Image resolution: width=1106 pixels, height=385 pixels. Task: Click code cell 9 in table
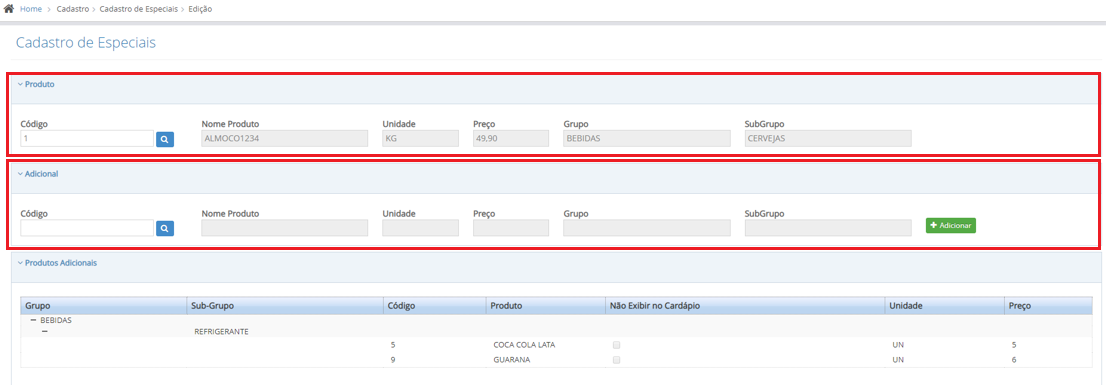392,360
